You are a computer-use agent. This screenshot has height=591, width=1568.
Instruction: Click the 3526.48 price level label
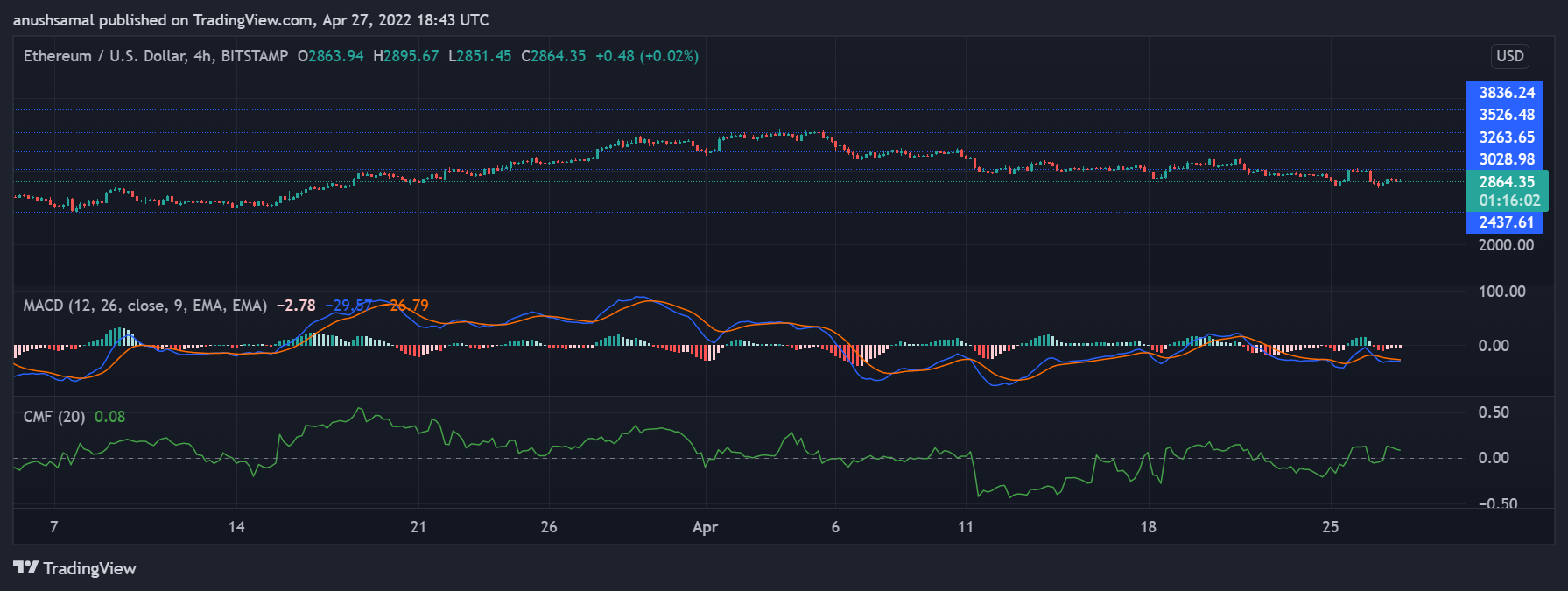tap(1506, 115)
